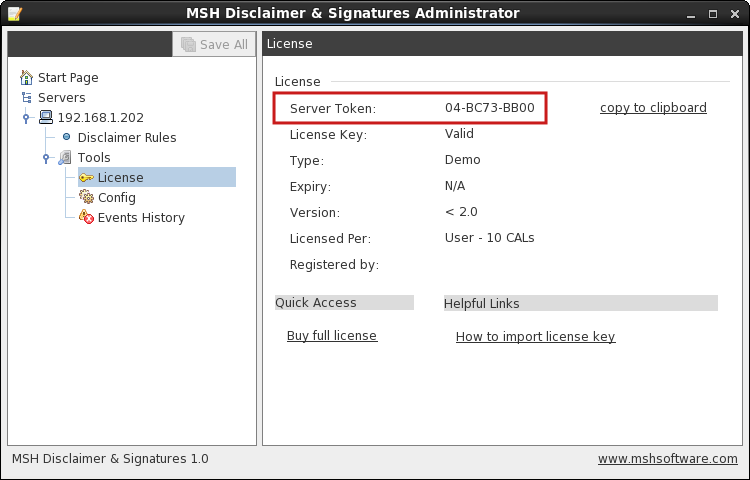
Task: Open the Config tree item
Action: pyautogui.click(x=117, y=197)
